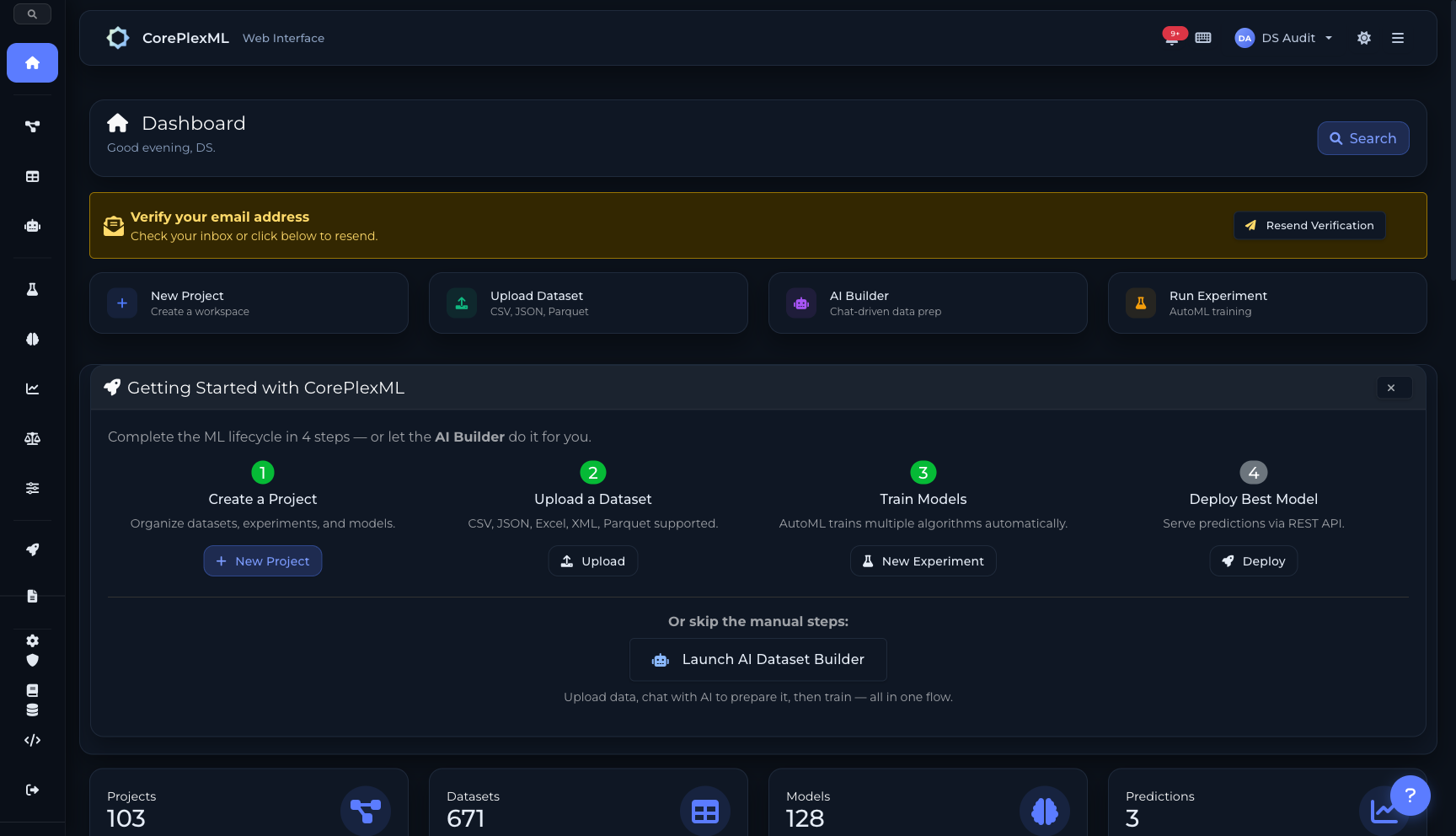
Task: Open the notifications bell with 9+ badge
Action: pyautogui.click(x=1171, y=37)
